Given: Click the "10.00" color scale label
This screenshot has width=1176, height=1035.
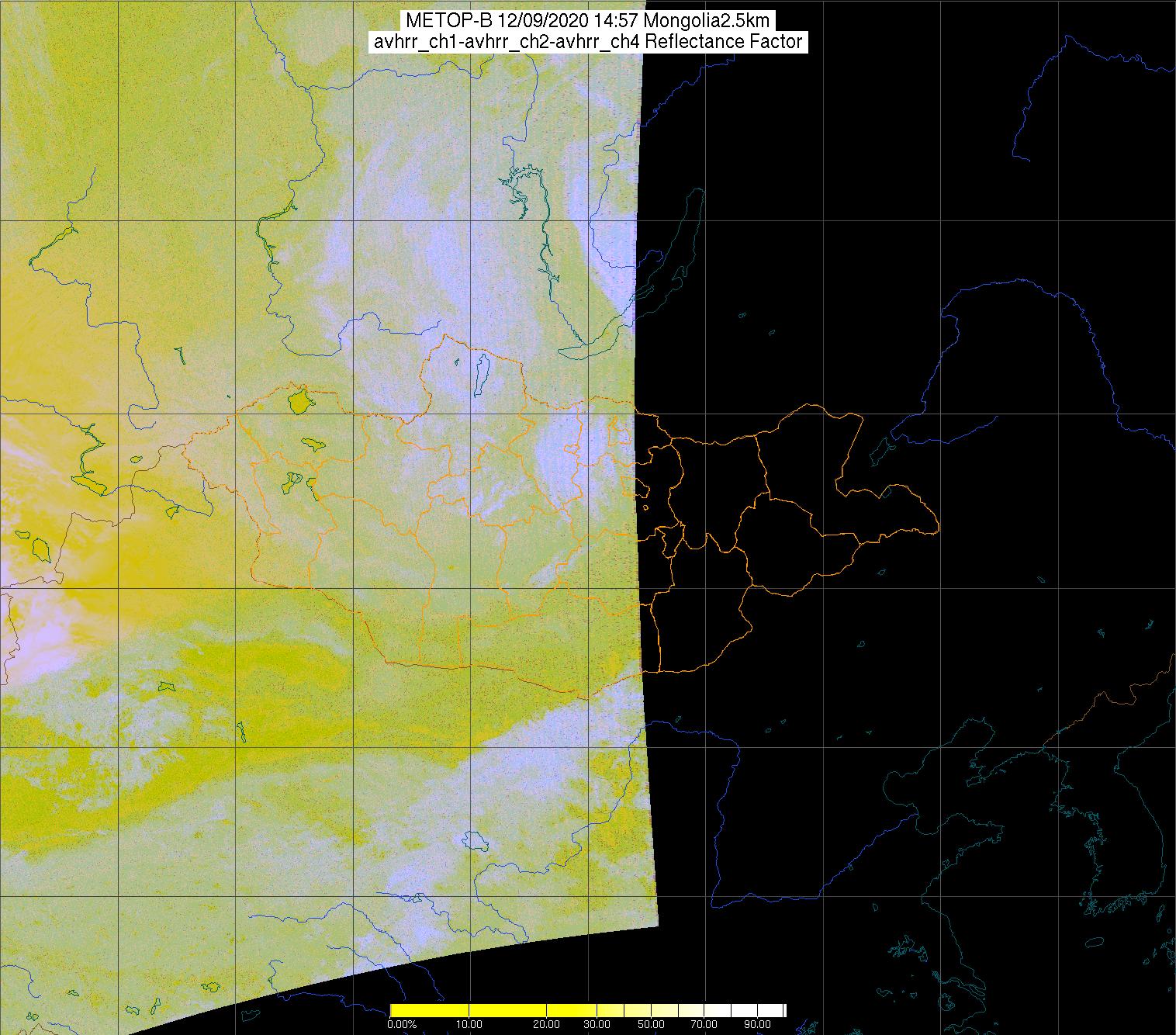Looking at the screenshot, I should [470, 1024].
